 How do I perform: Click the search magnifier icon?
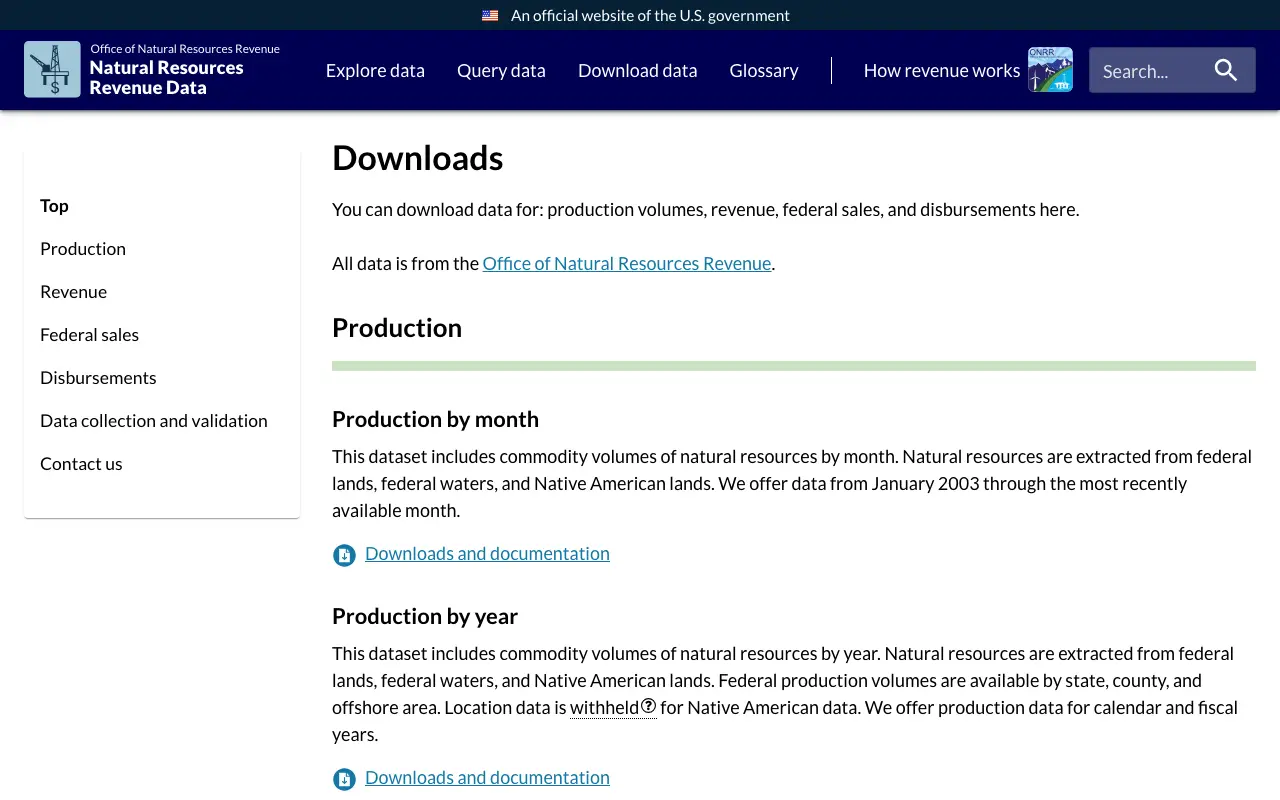(x=1226, y=70)
